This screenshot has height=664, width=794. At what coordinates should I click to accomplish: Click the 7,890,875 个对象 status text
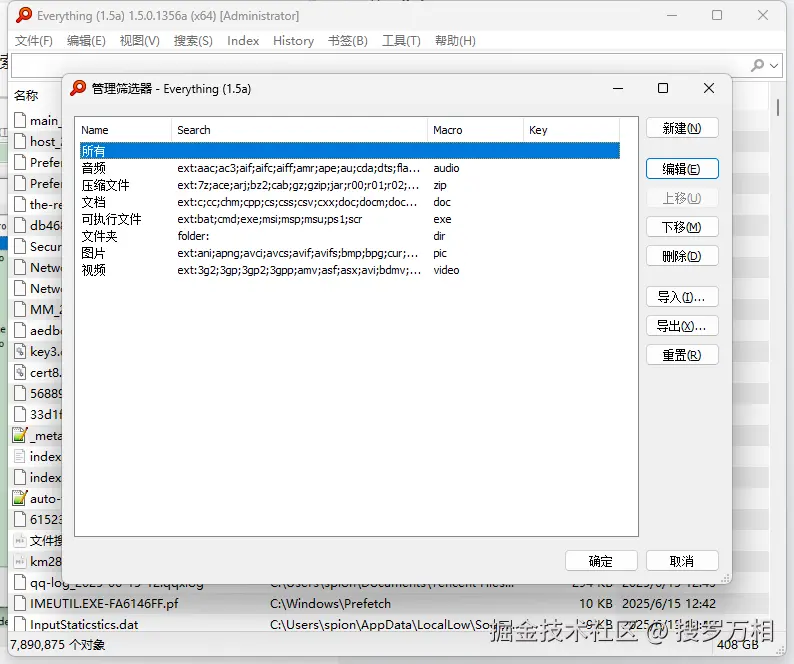click(x=58, y=645)
